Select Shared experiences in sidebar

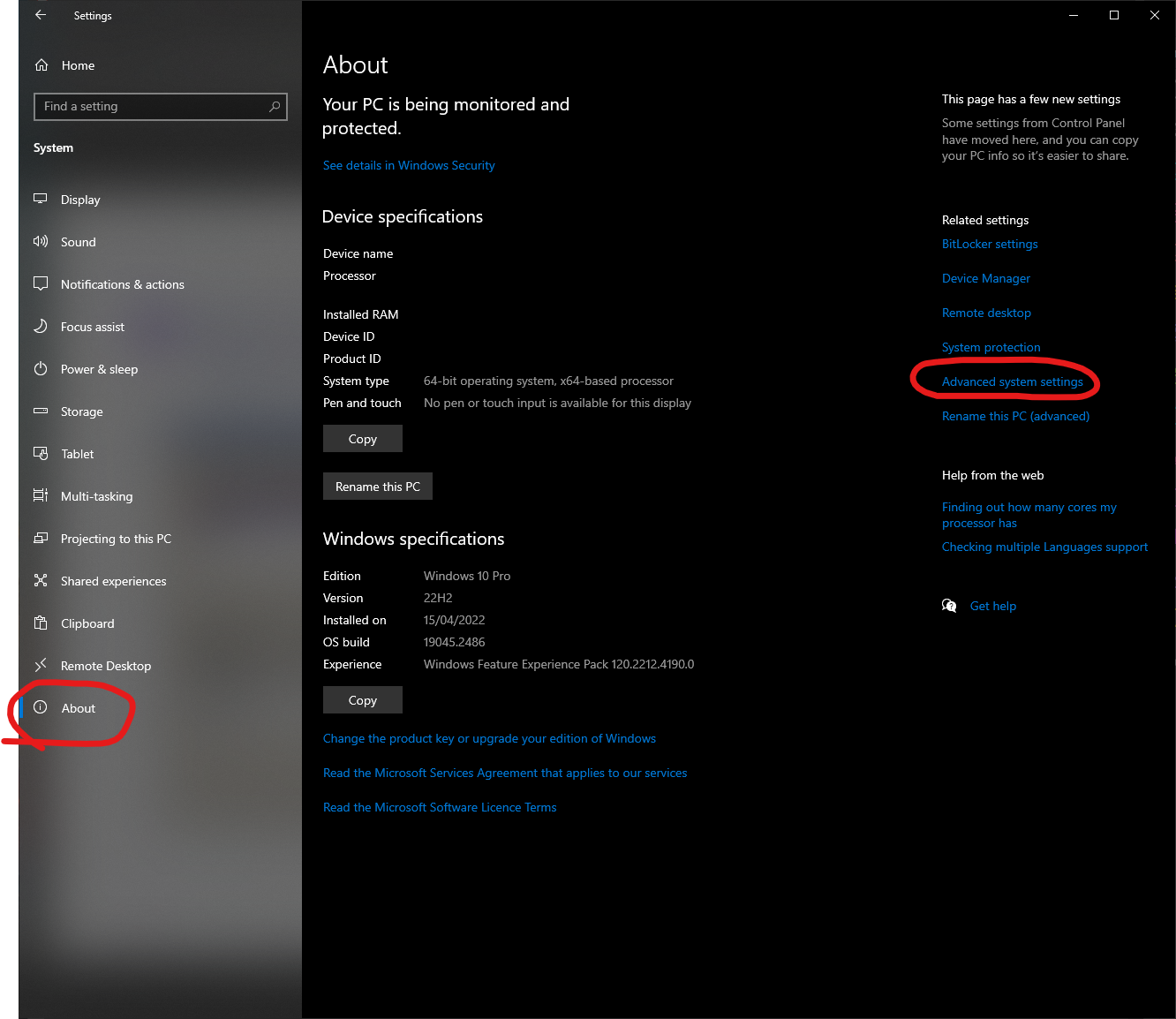160,581
